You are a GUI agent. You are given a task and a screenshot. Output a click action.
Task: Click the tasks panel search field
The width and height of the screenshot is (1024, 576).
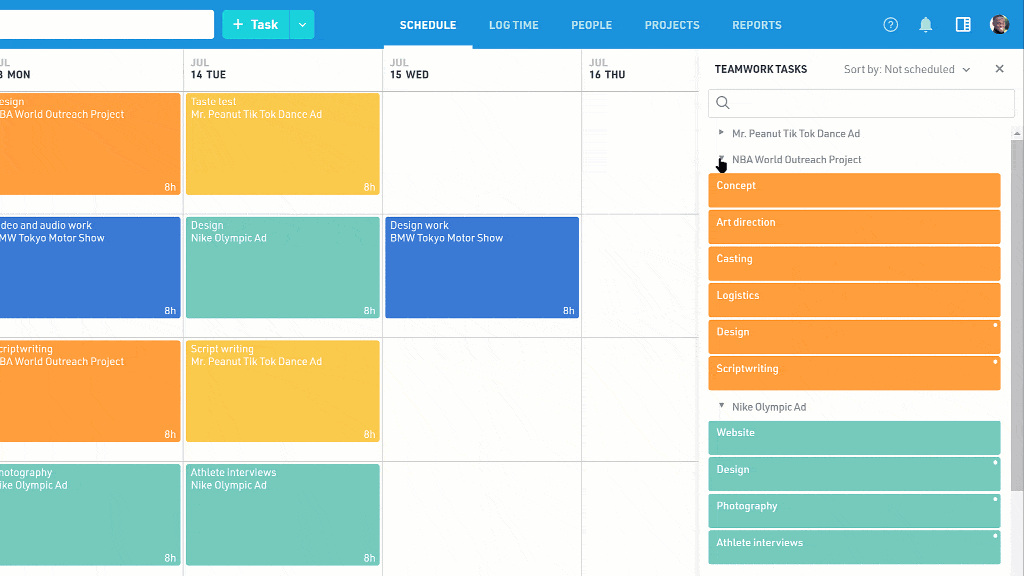point(870,103)
